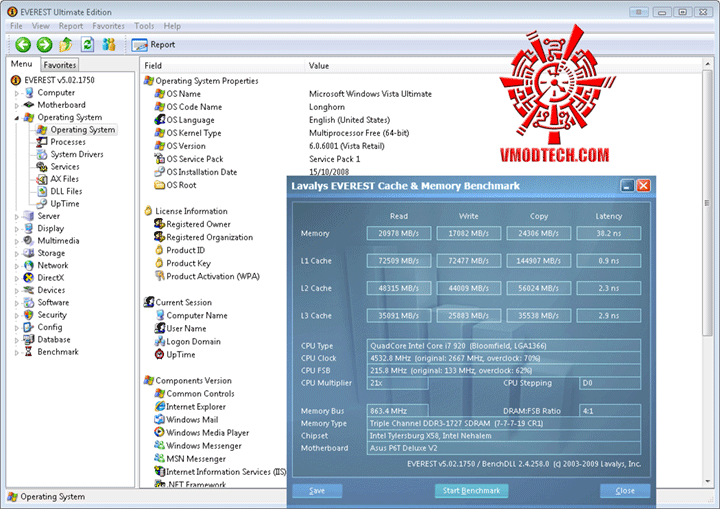720x509 pixels.
Task: Click the up-level folder arrow icon
Action: point(66,45)
